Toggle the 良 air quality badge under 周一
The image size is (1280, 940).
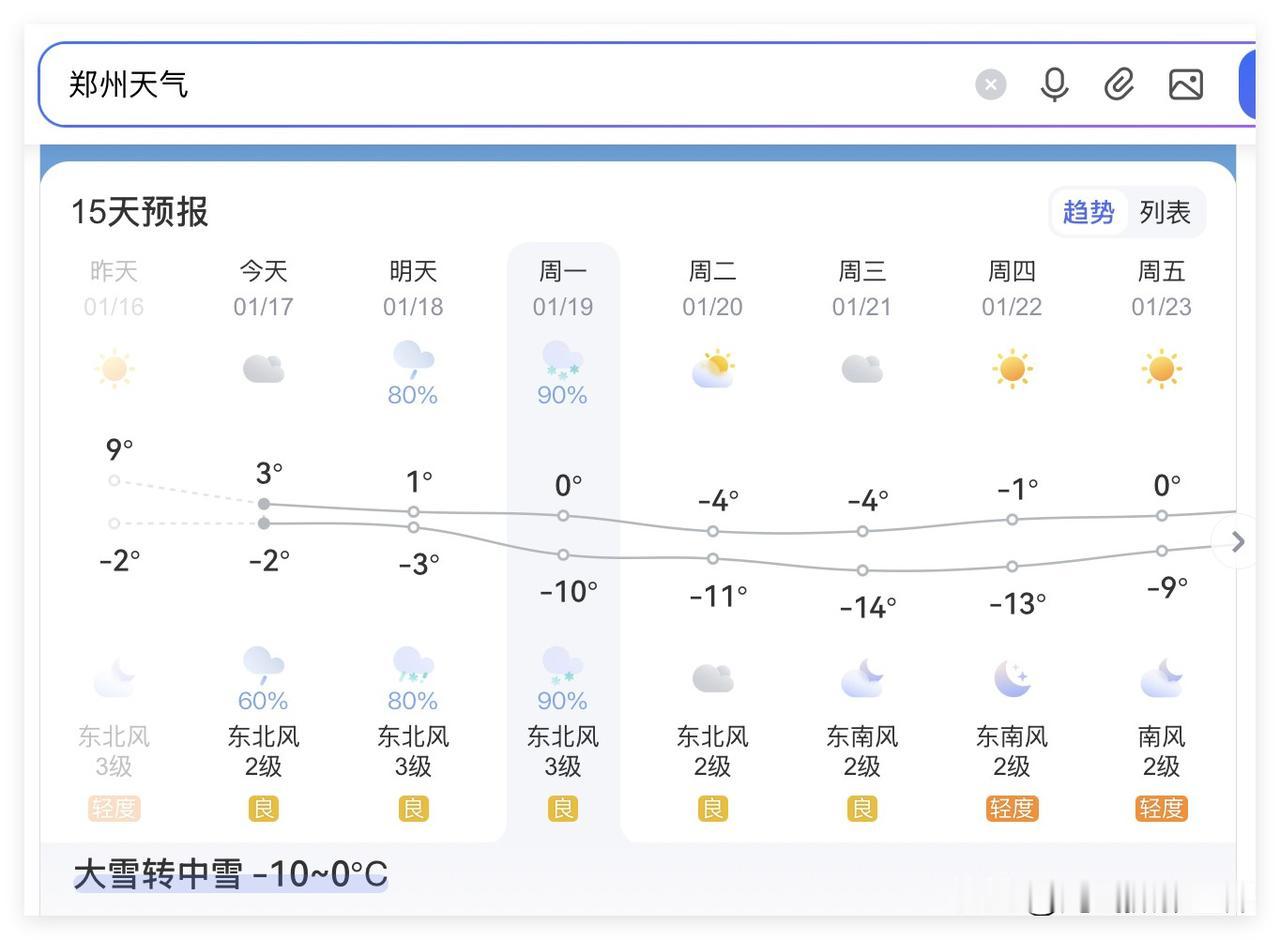pos(562,808)
